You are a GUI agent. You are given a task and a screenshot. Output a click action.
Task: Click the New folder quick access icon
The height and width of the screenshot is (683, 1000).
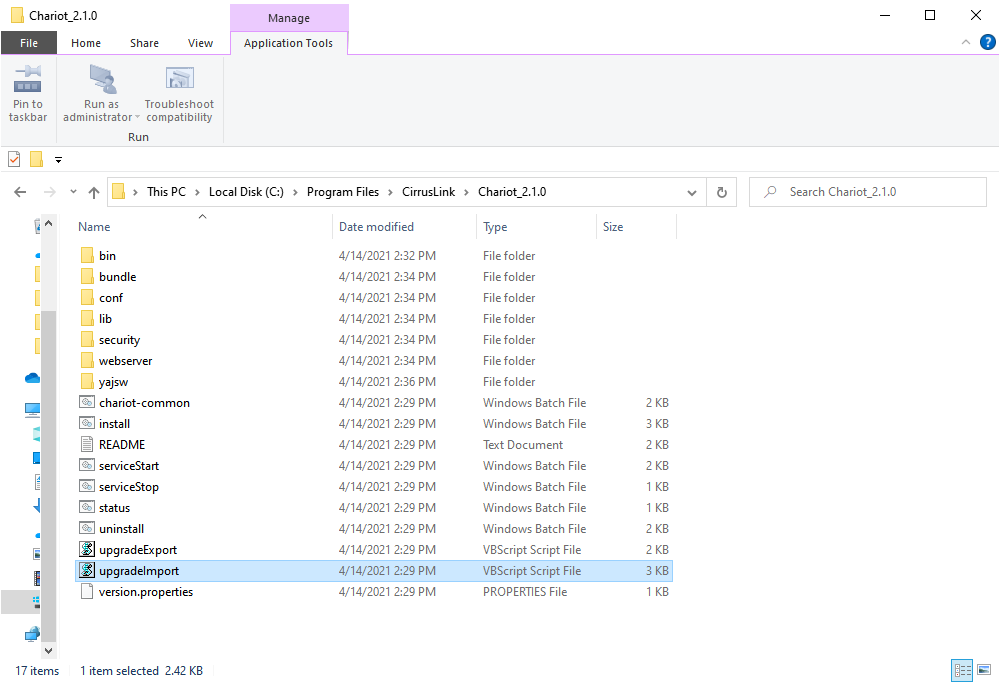[37, 159]
